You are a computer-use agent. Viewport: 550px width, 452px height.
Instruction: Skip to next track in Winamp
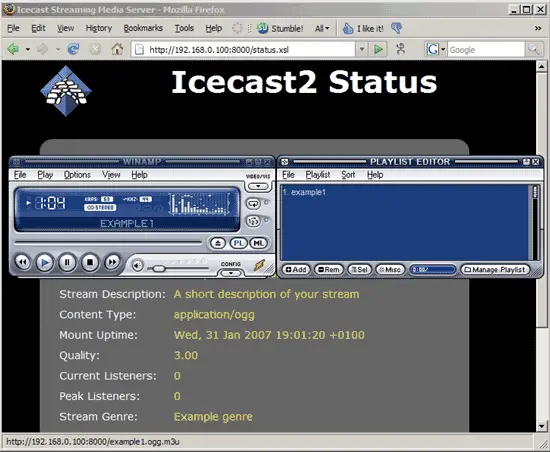click(112, 262)
